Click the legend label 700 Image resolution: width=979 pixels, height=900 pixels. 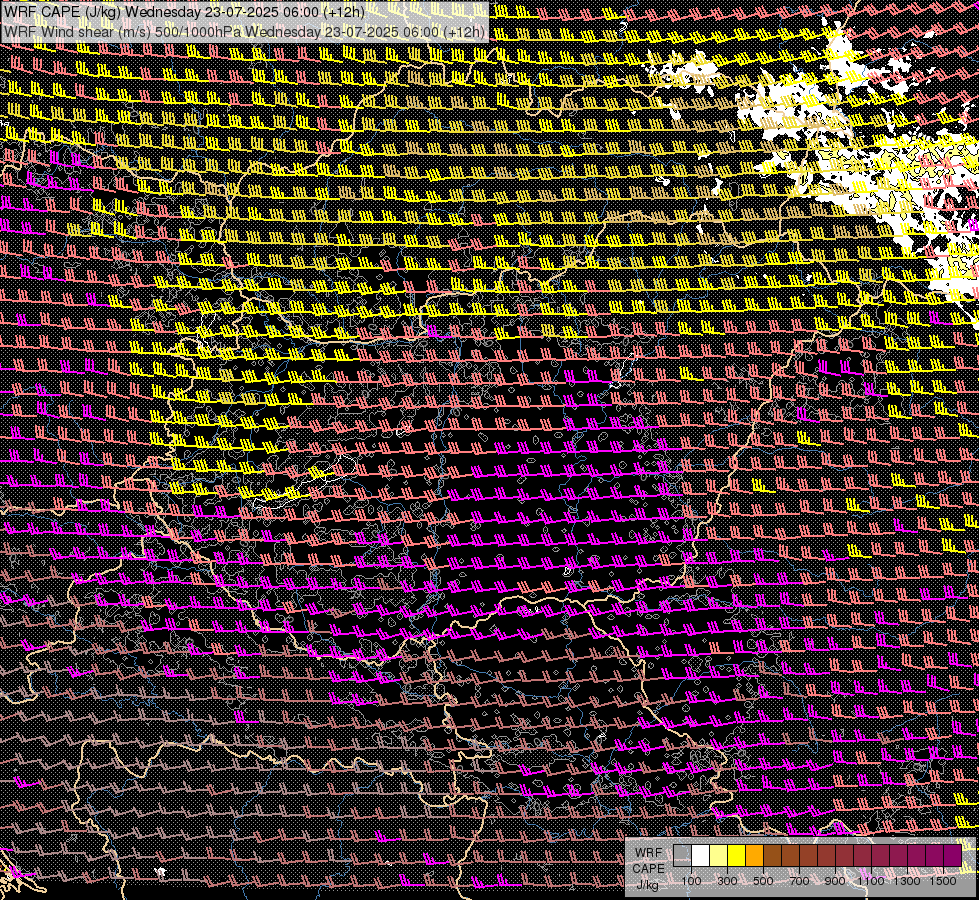[799, 881]
